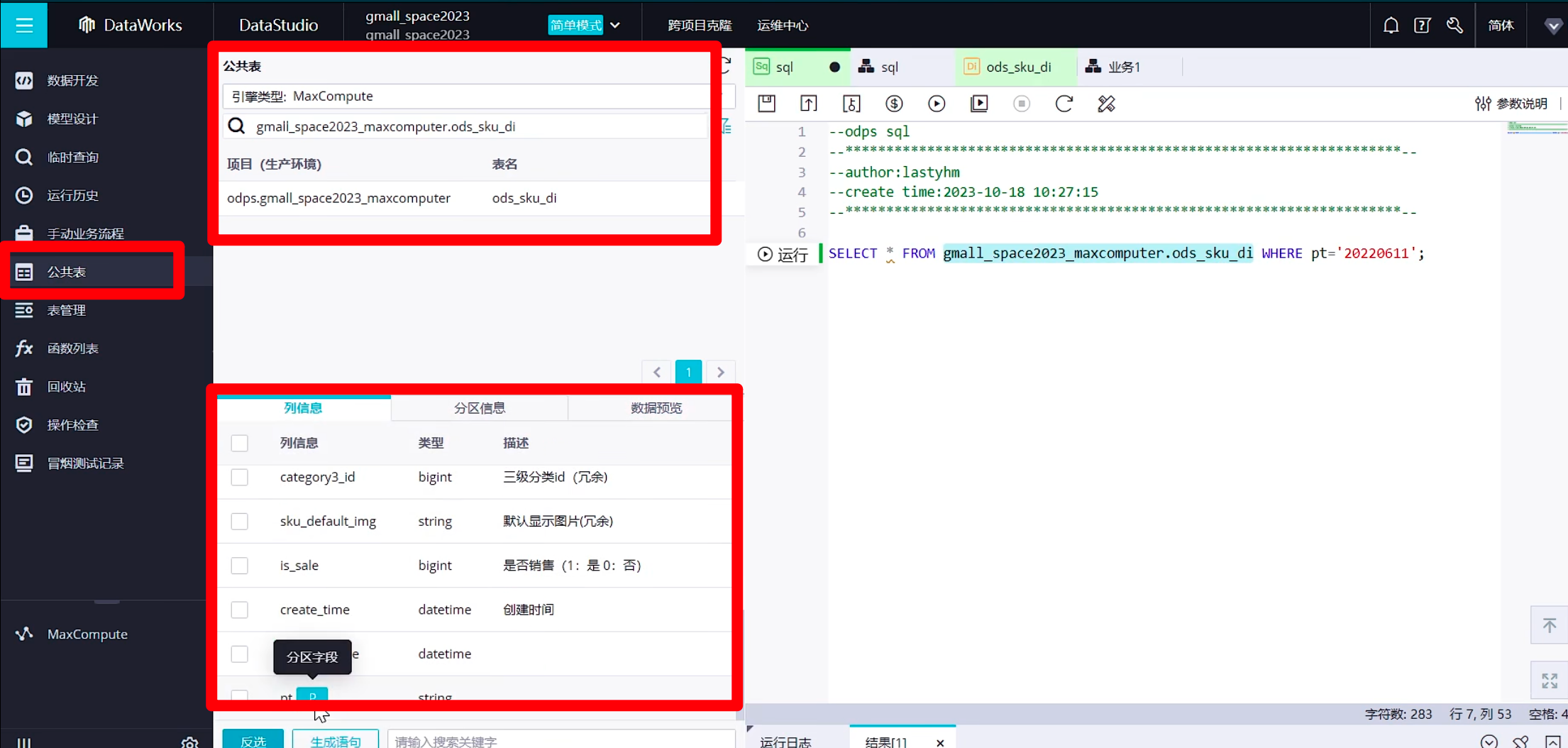Click the reload icon in editor toolbar
This screenshot has width=1568, height=748.
tap(1064, 104)
